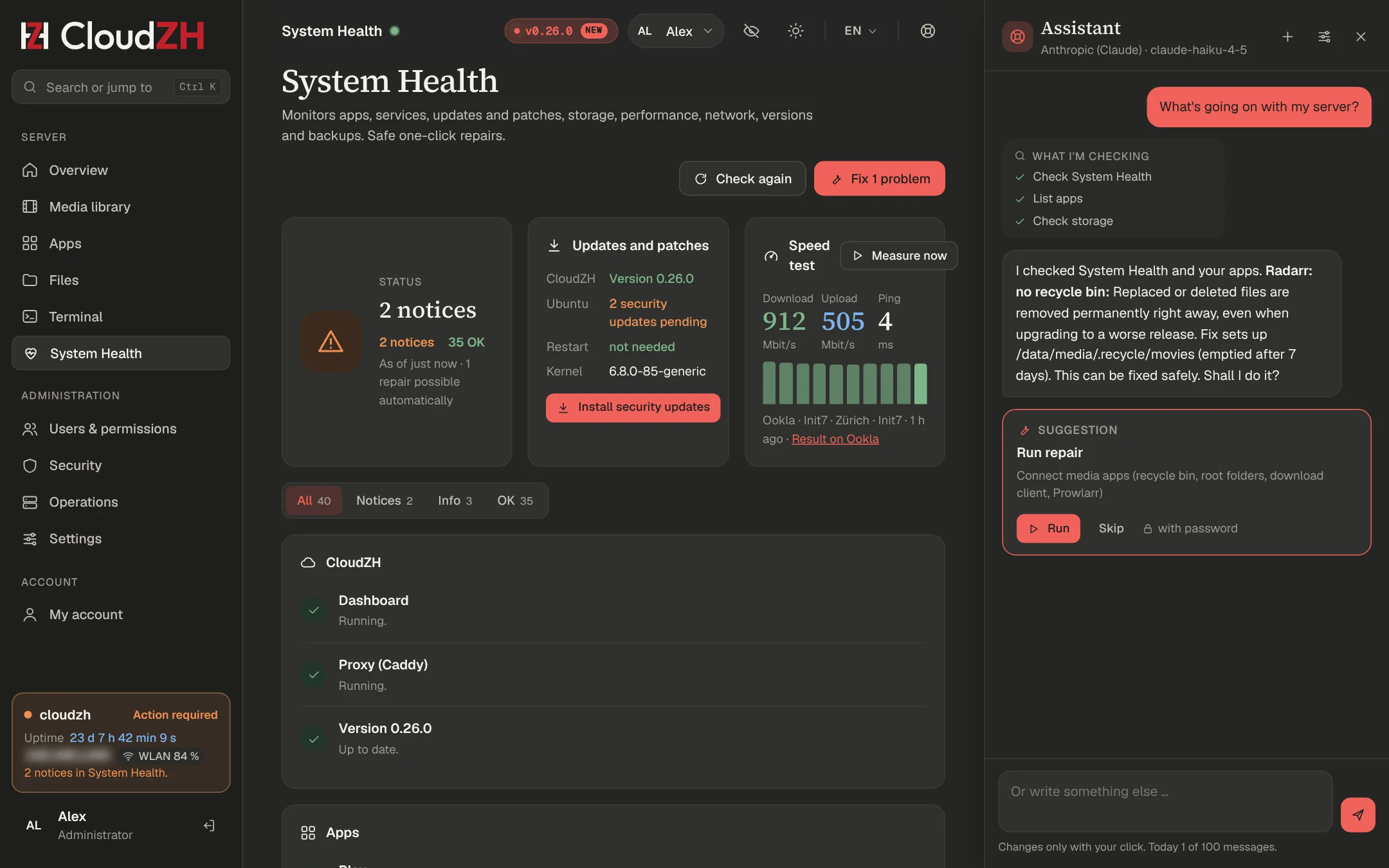Close the Assistant panel
The width and height of the screenshot is (1389, 868).
pyautogui.click(x=1361, y=37)
